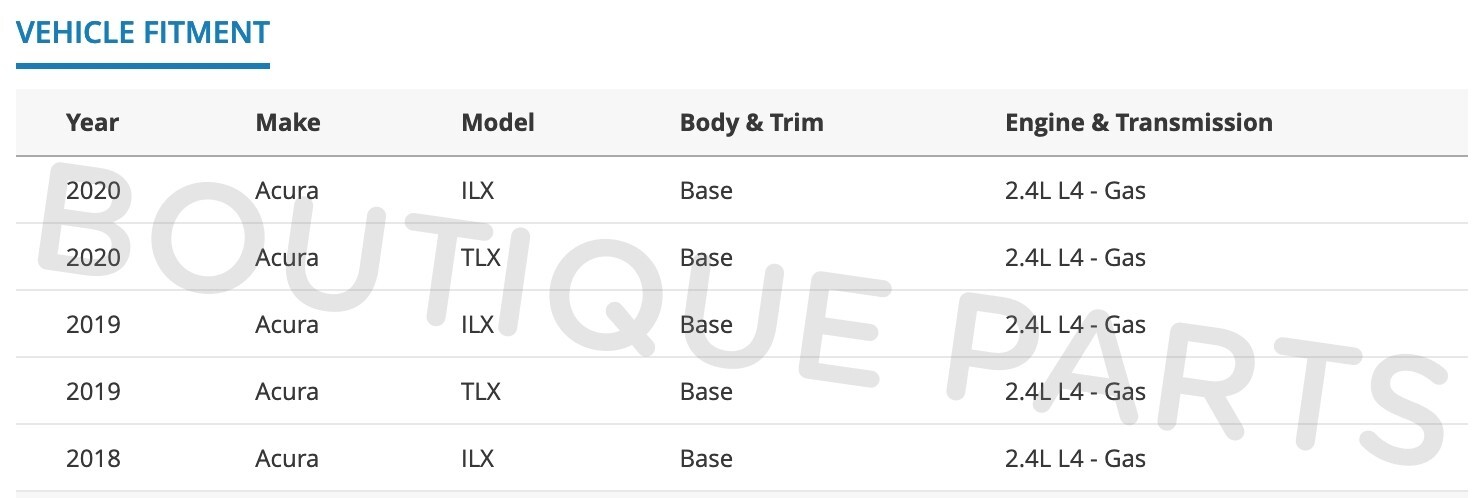
Task: Click the Base trim cell for the 2019 TLX
Action: click(706, 391)
